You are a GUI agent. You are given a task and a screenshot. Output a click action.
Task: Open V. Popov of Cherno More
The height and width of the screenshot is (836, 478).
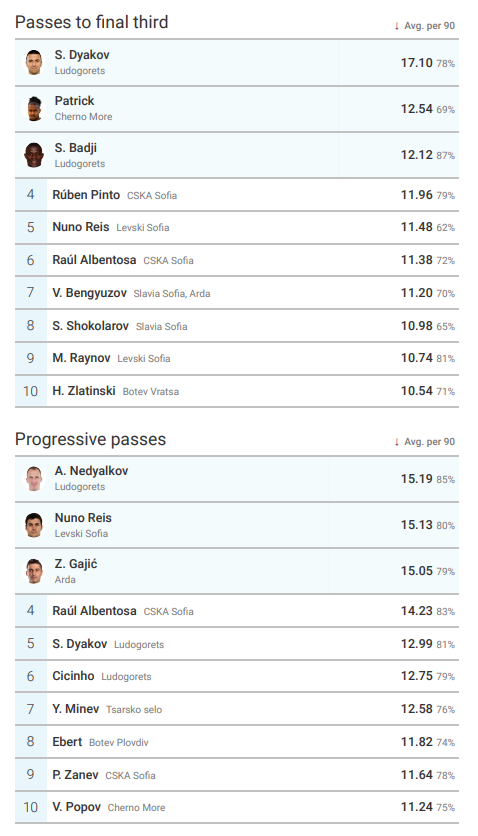click(76, 807)
